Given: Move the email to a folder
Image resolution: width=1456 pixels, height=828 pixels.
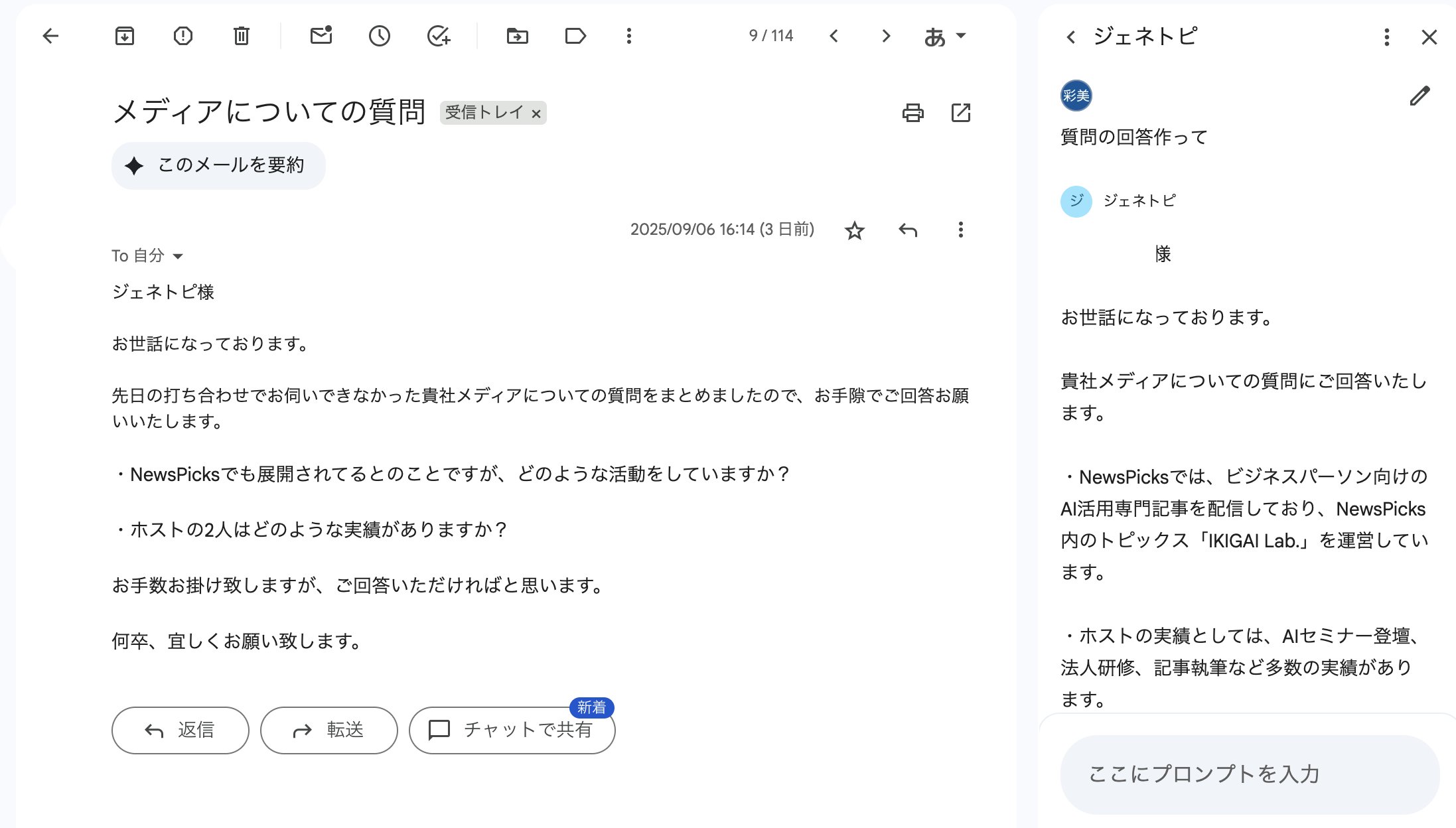Looking at the screenshot, I should click(x=518, y=36).
